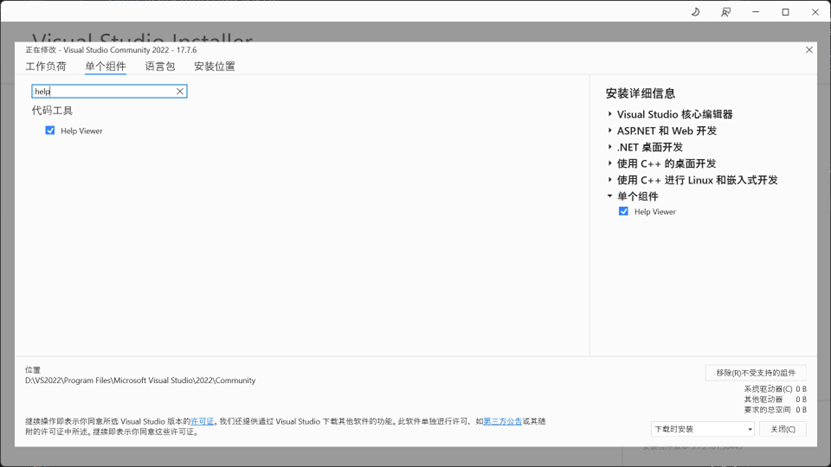Image resolution: width=831 pixels, height=467 pixels.
Task: Click the 系统驱动器(C) 0 B entry
Action: tap(775, 389)
